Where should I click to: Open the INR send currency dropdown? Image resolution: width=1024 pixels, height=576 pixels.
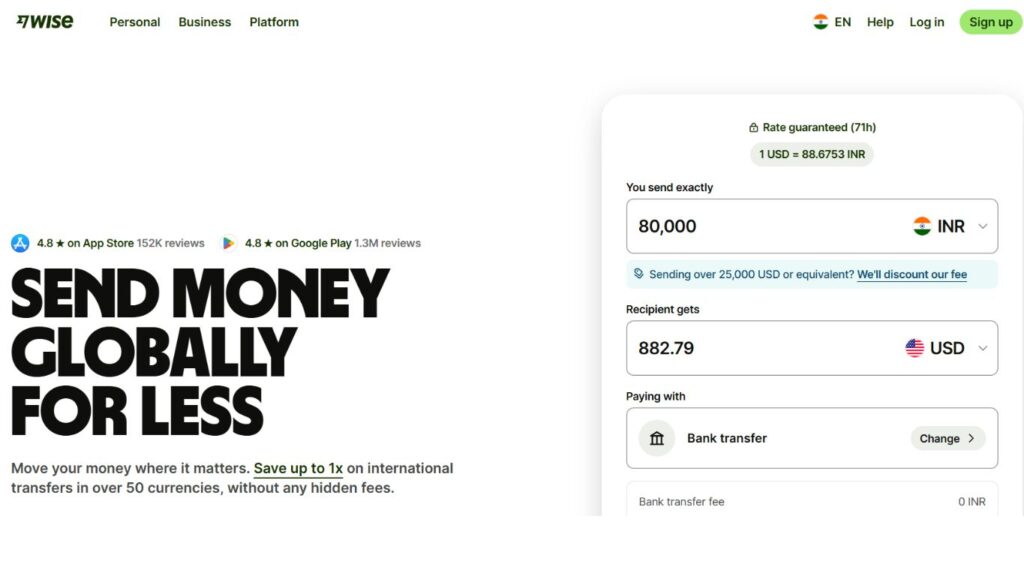[950, 226]
